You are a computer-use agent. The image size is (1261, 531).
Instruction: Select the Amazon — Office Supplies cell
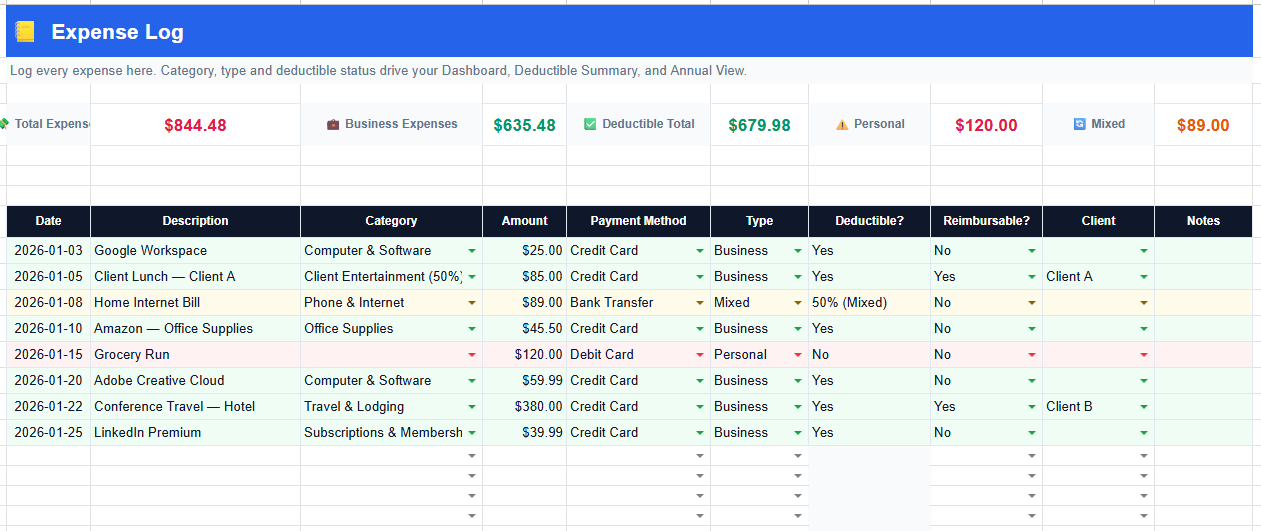coord(195,329)
